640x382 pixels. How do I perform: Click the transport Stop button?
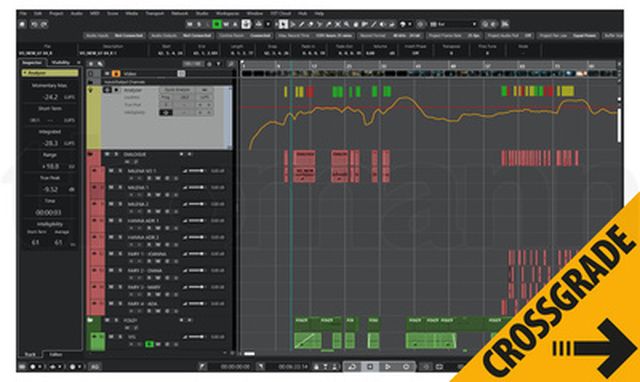pos(370,366)
